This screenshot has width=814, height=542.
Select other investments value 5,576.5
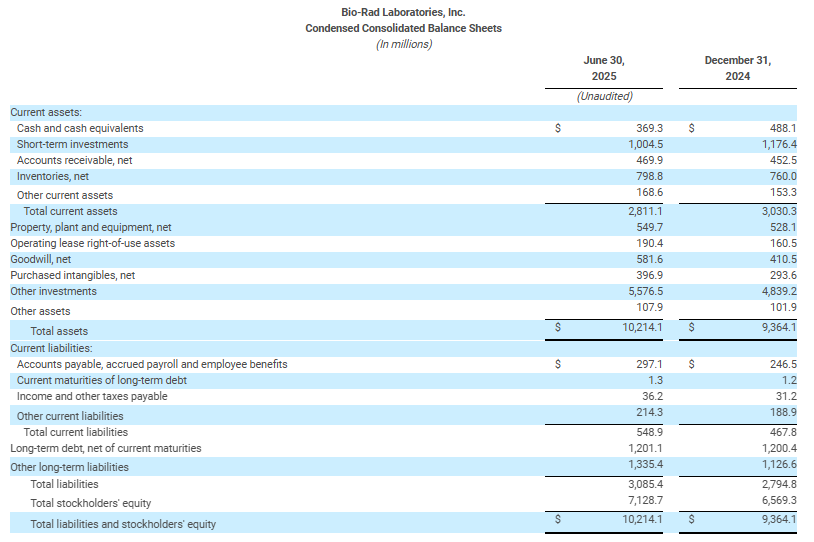[x=645, y=292]
